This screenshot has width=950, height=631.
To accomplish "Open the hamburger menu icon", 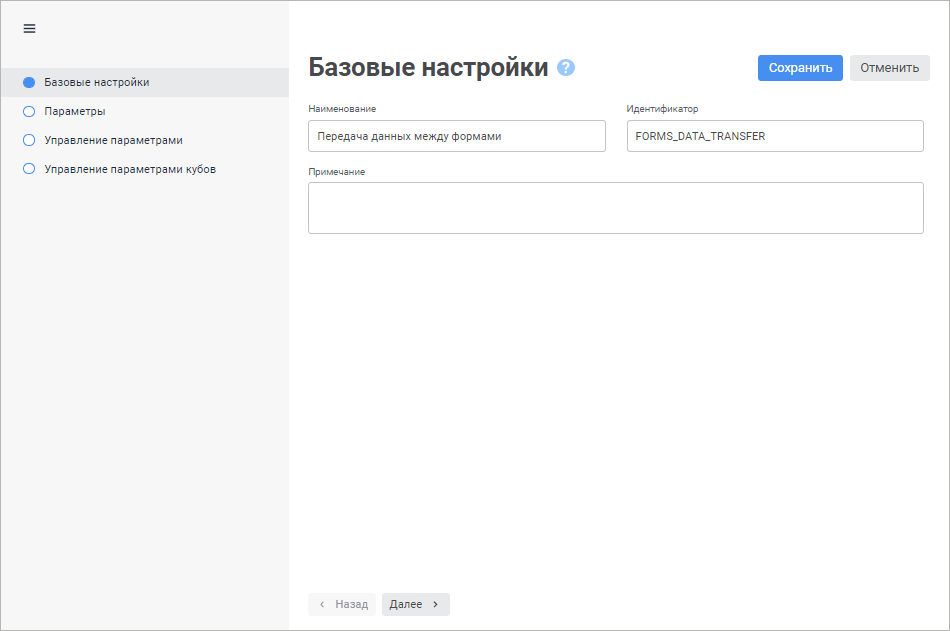I will pos(29,29).
